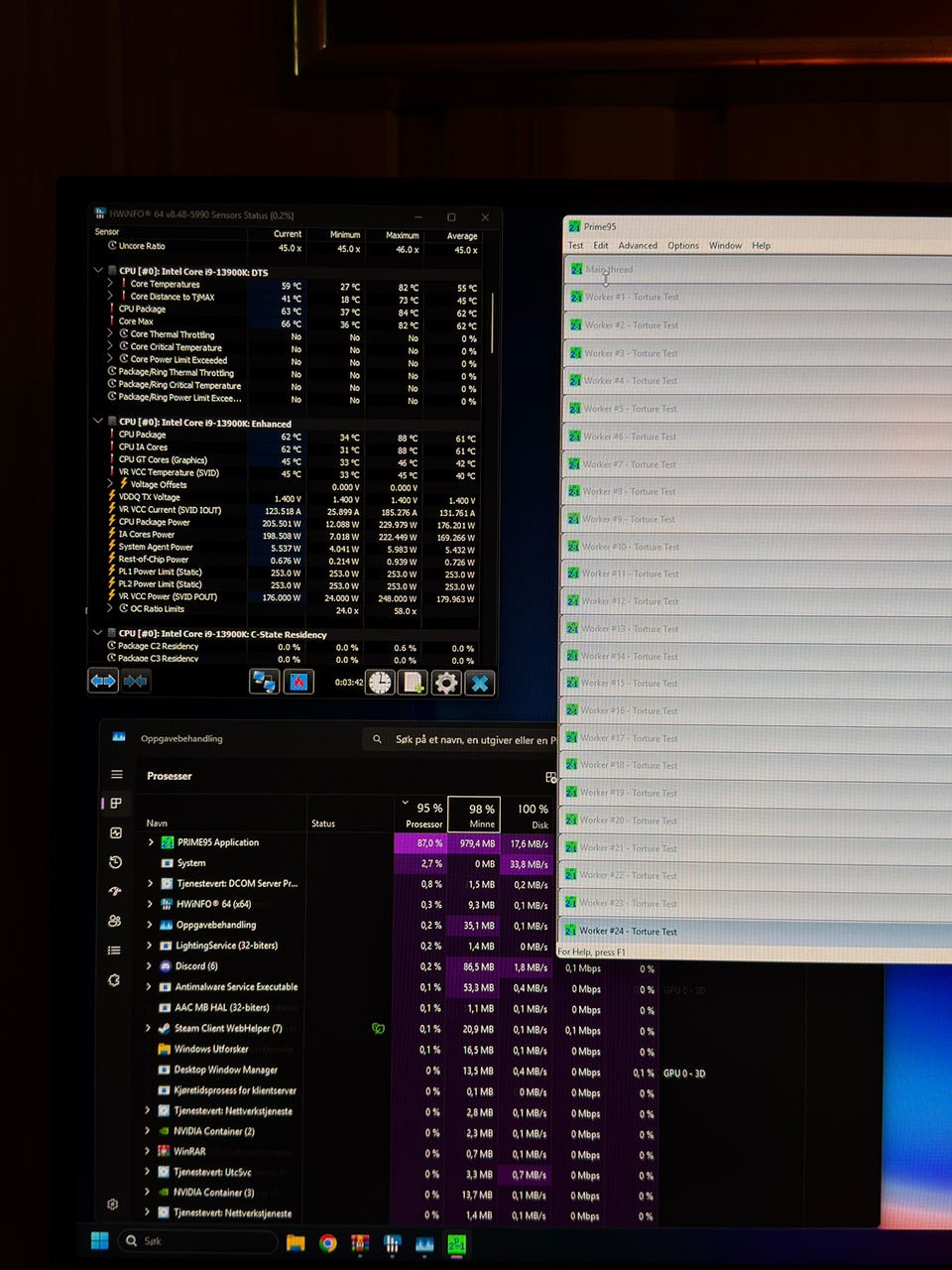Image resolution: width=952 pixels, height=1270 pixels.
Task: Expand HWiNFO 64 (x64) process group
Action: point(150,904)
